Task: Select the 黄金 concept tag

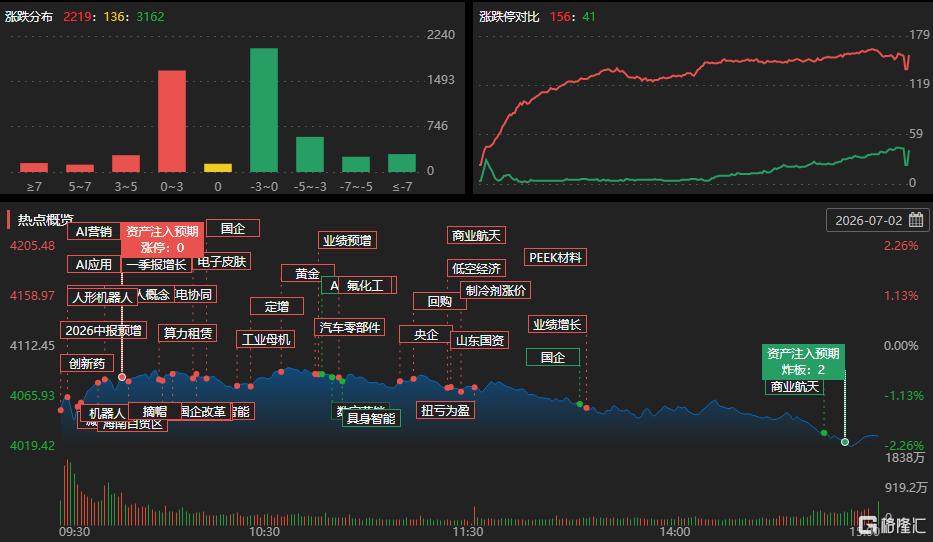Action: [308, 273]
